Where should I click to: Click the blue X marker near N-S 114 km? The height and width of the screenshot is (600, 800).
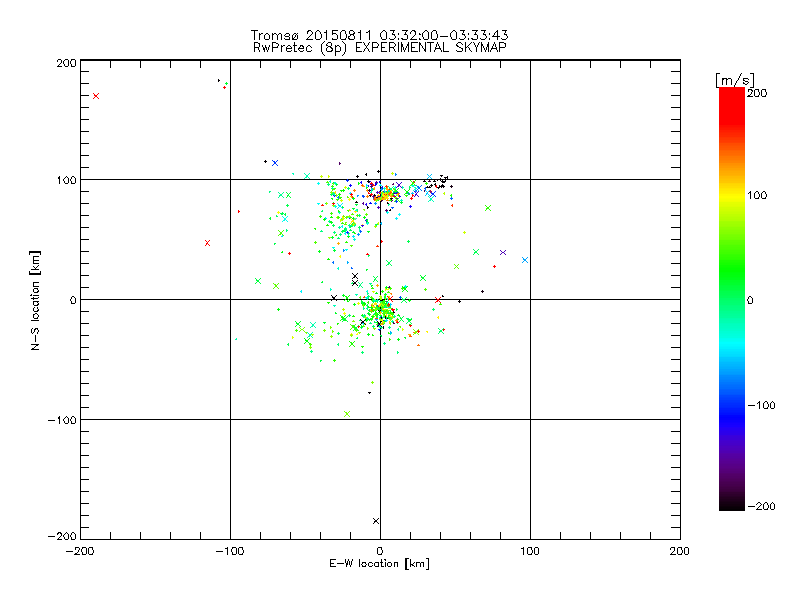275,163
